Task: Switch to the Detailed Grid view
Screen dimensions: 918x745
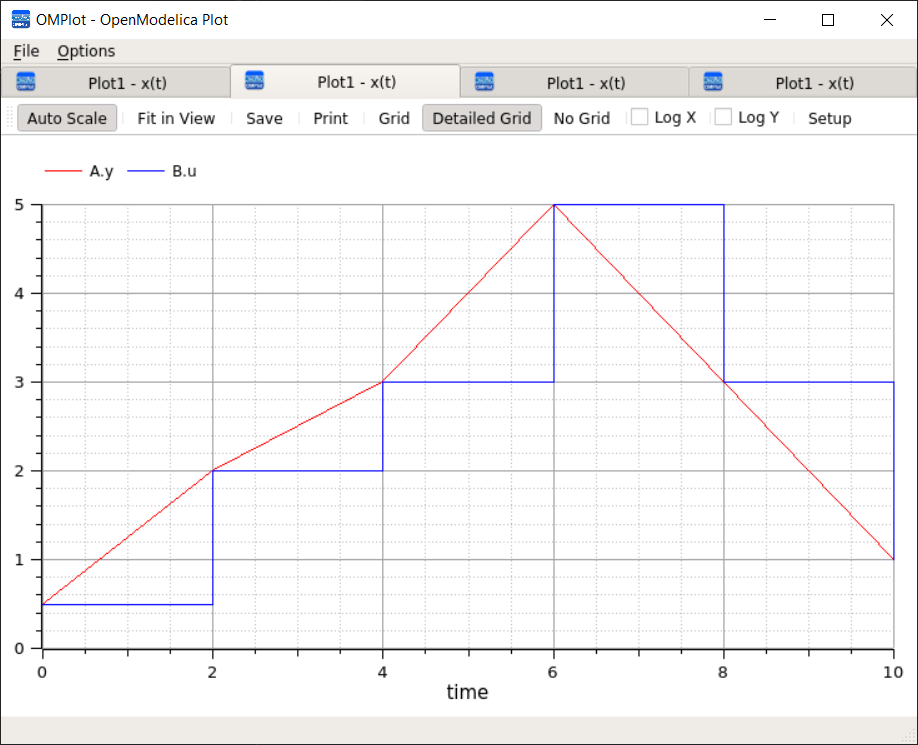Action: (x=482, y=117)
